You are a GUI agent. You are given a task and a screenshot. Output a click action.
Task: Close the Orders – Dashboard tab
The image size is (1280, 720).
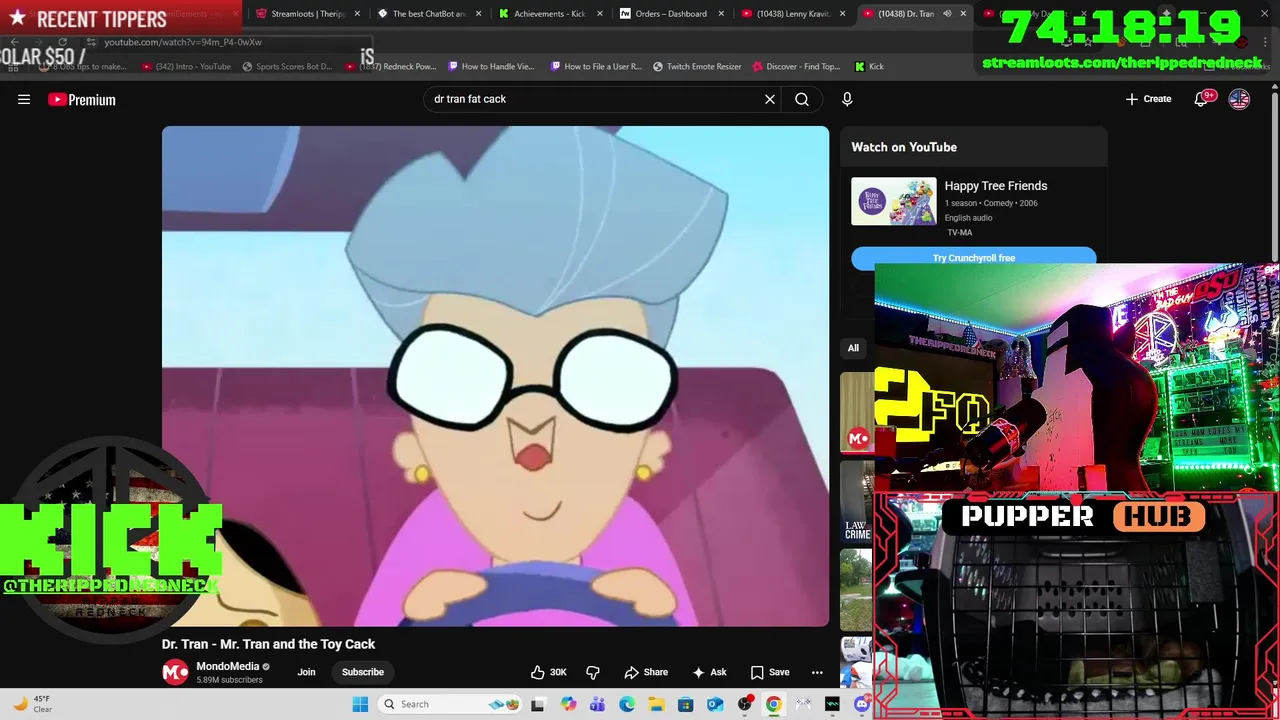[x=721, y=14]
